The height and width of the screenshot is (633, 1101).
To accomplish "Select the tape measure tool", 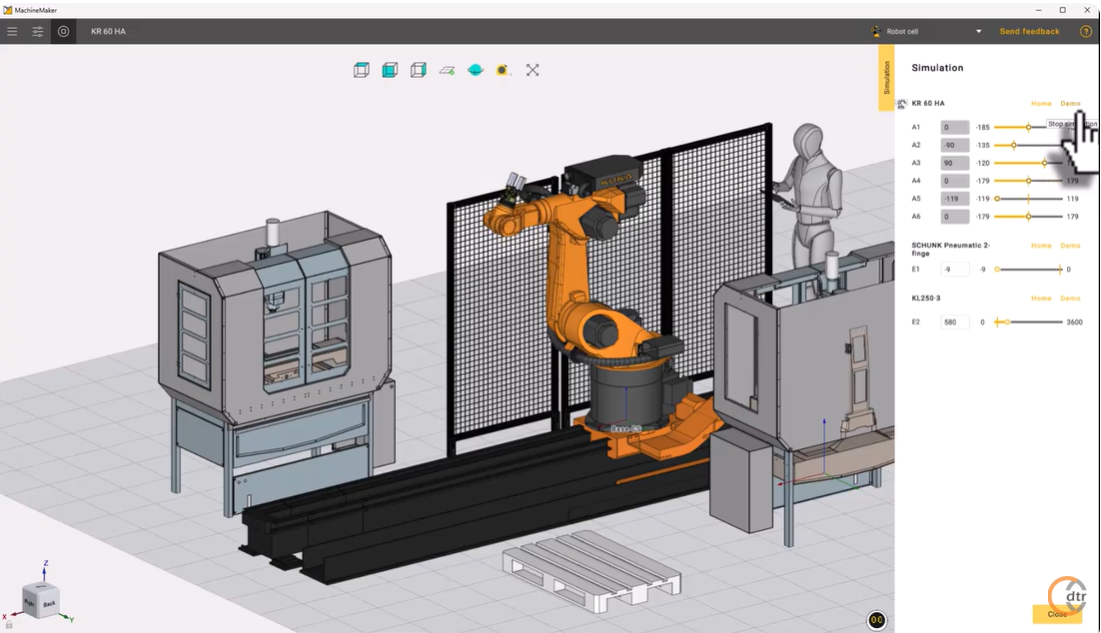I will [503, 70].
